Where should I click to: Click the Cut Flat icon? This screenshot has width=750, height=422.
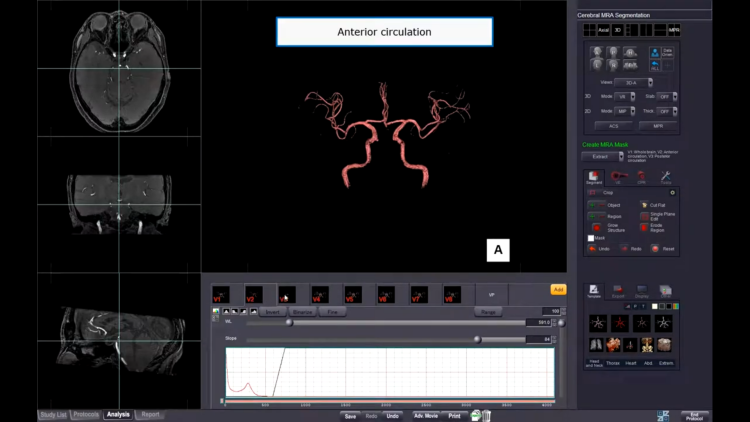point(644,205)
